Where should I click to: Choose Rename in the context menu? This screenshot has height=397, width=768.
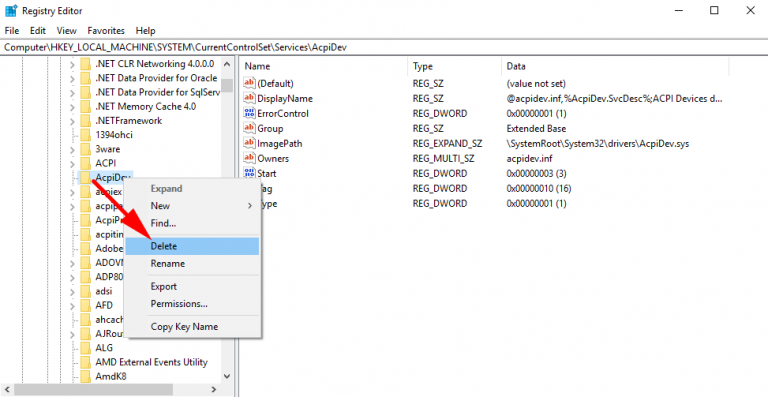[192, 263]
